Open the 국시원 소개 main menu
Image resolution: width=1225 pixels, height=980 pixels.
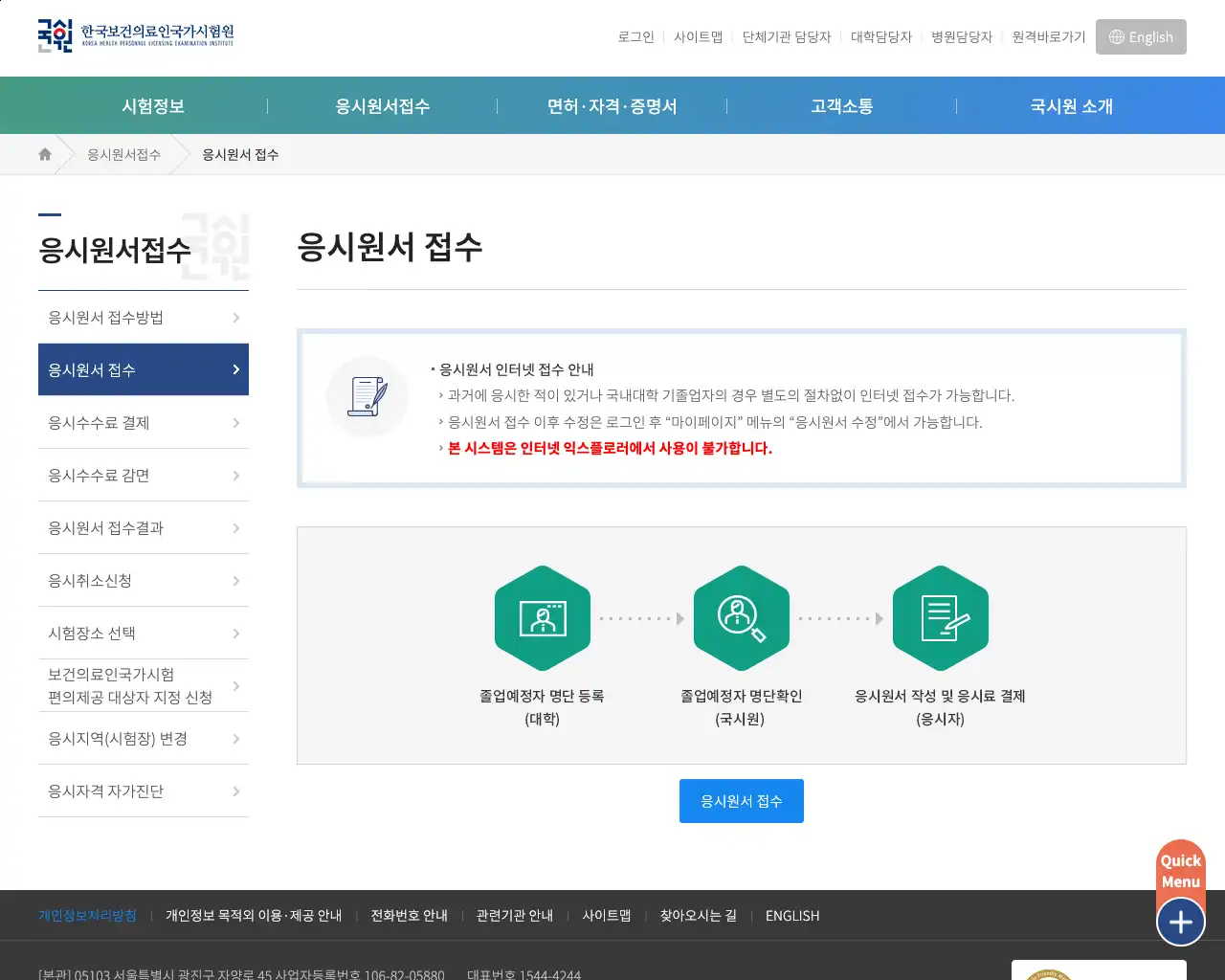click(1072, 106)
